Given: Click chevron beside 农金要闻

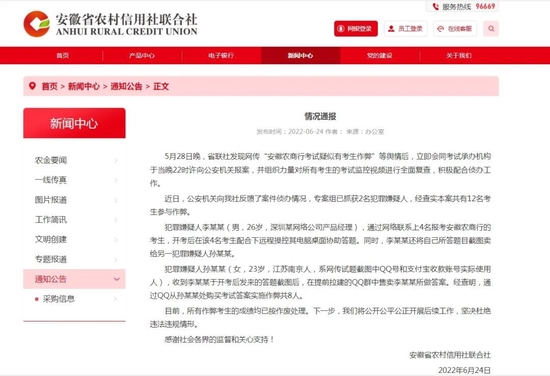Looking at the screenshot, I should coord(116,161).
